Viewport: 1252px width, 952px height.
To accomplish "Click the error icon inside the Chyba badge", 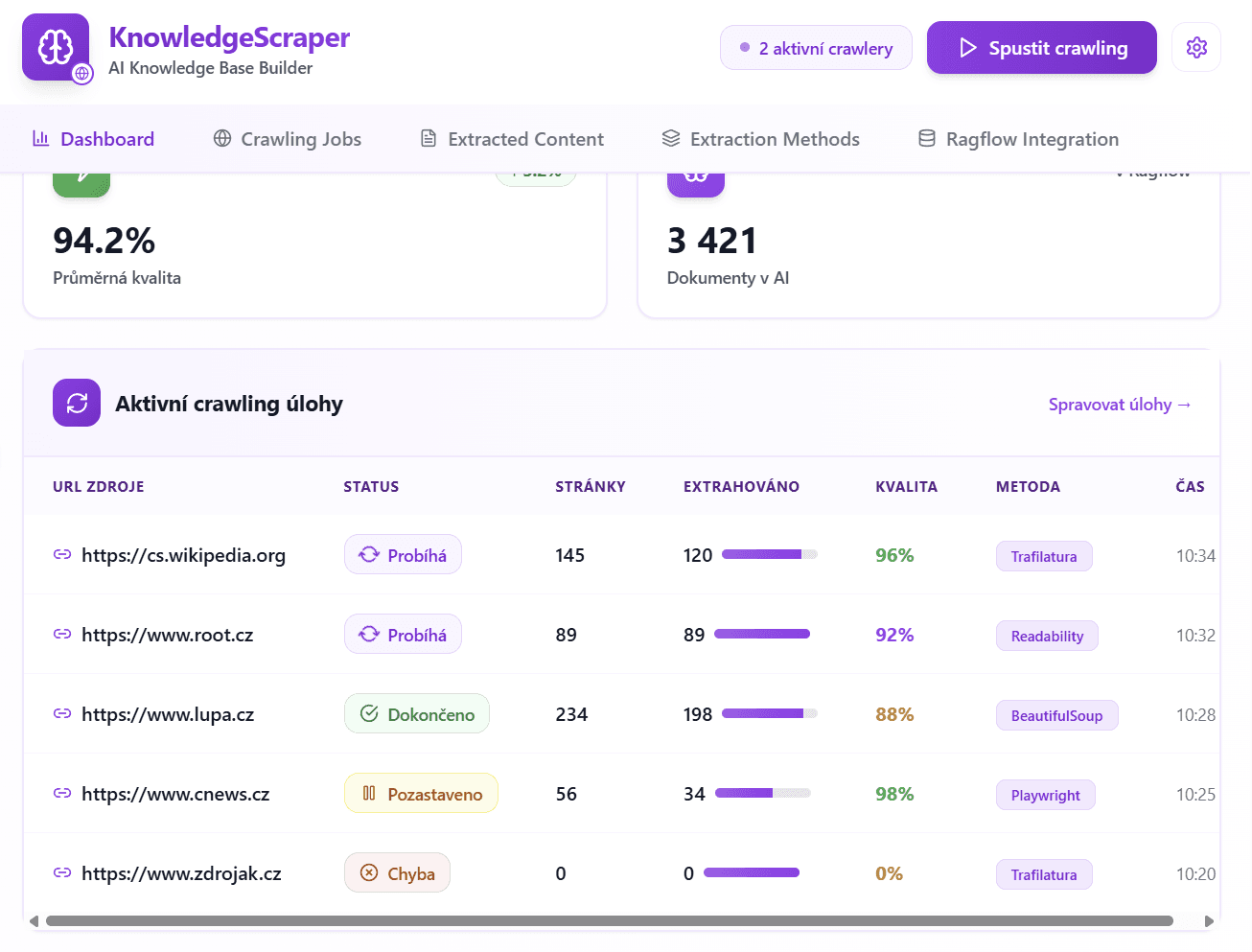I will [x=371, y=872].
